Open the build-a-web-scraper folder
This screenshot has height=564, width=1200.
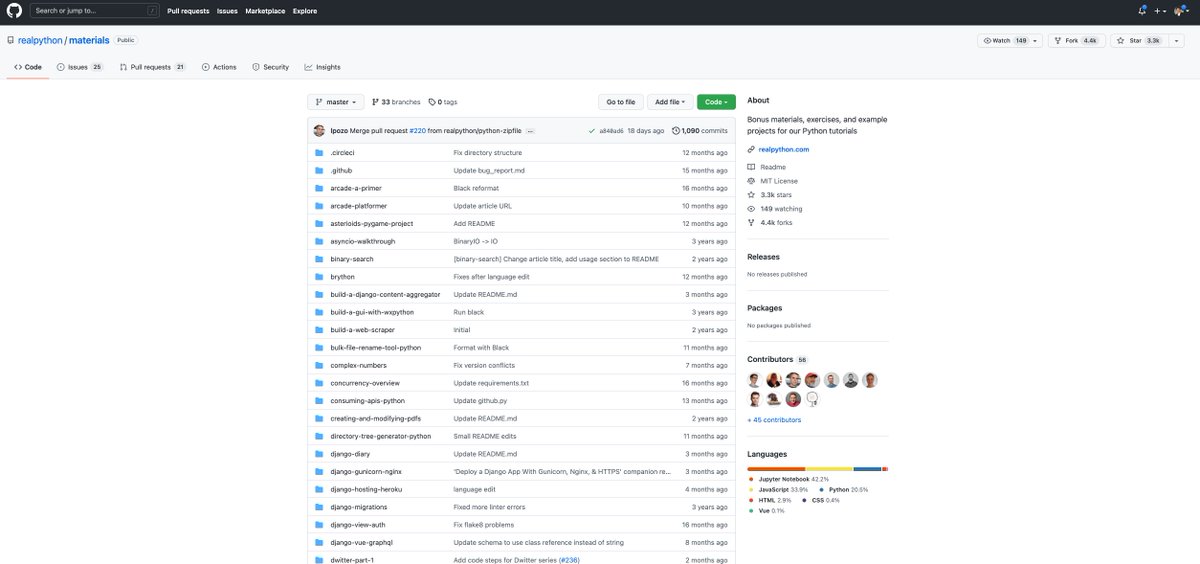tap(364, 330)
